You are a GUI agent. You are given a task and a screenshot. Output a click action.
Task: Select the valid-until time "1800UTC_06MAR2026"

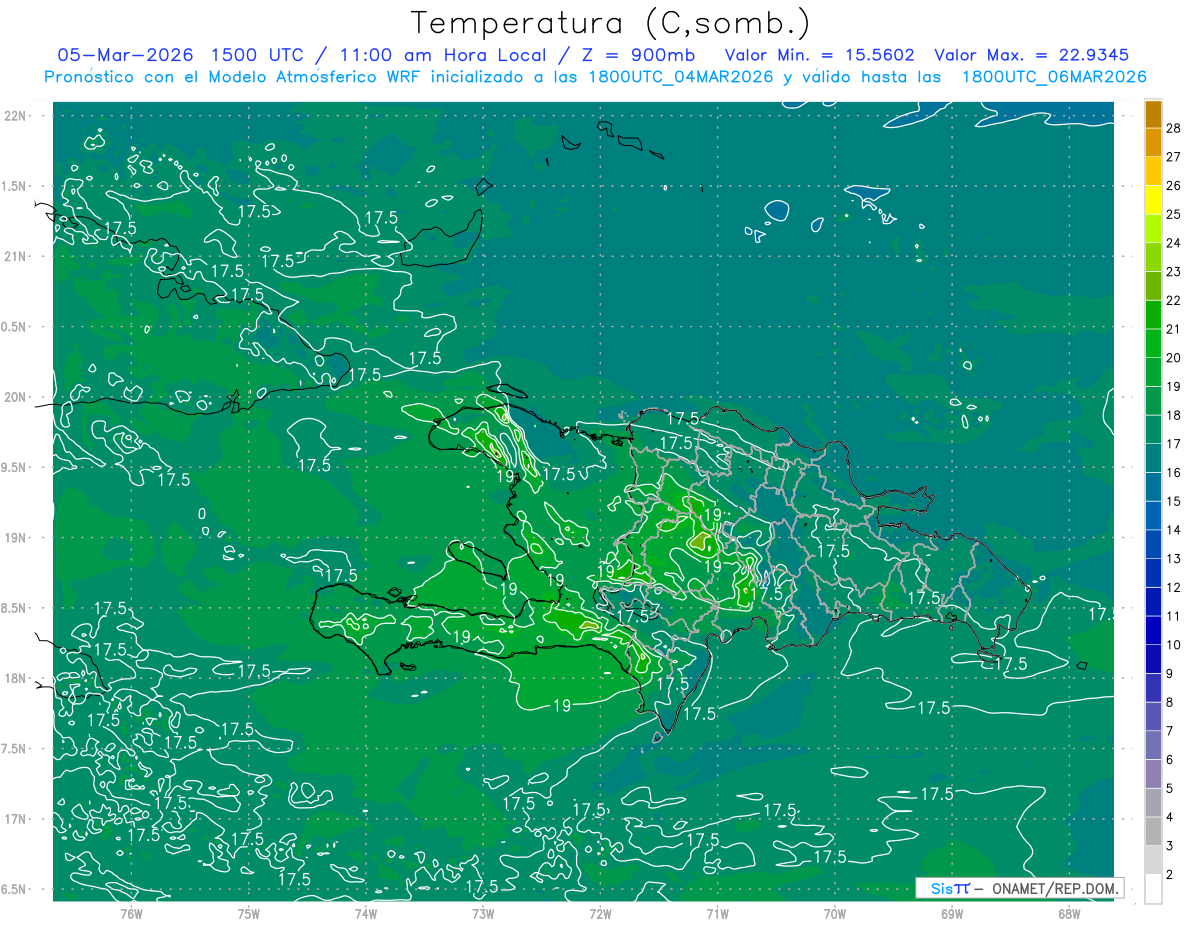pos(1054,77)
